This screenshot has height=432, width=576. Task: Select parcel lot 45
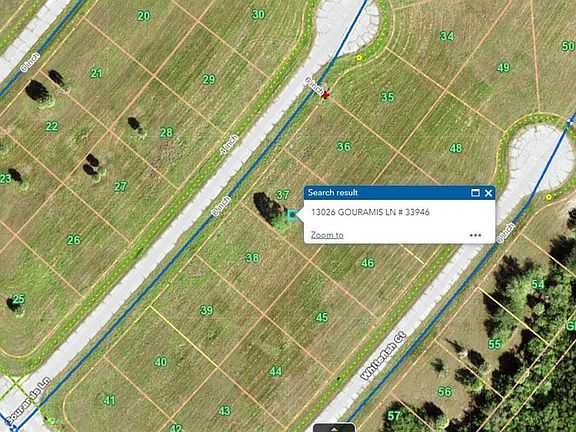pyautogui.click(x=322, y=317)
